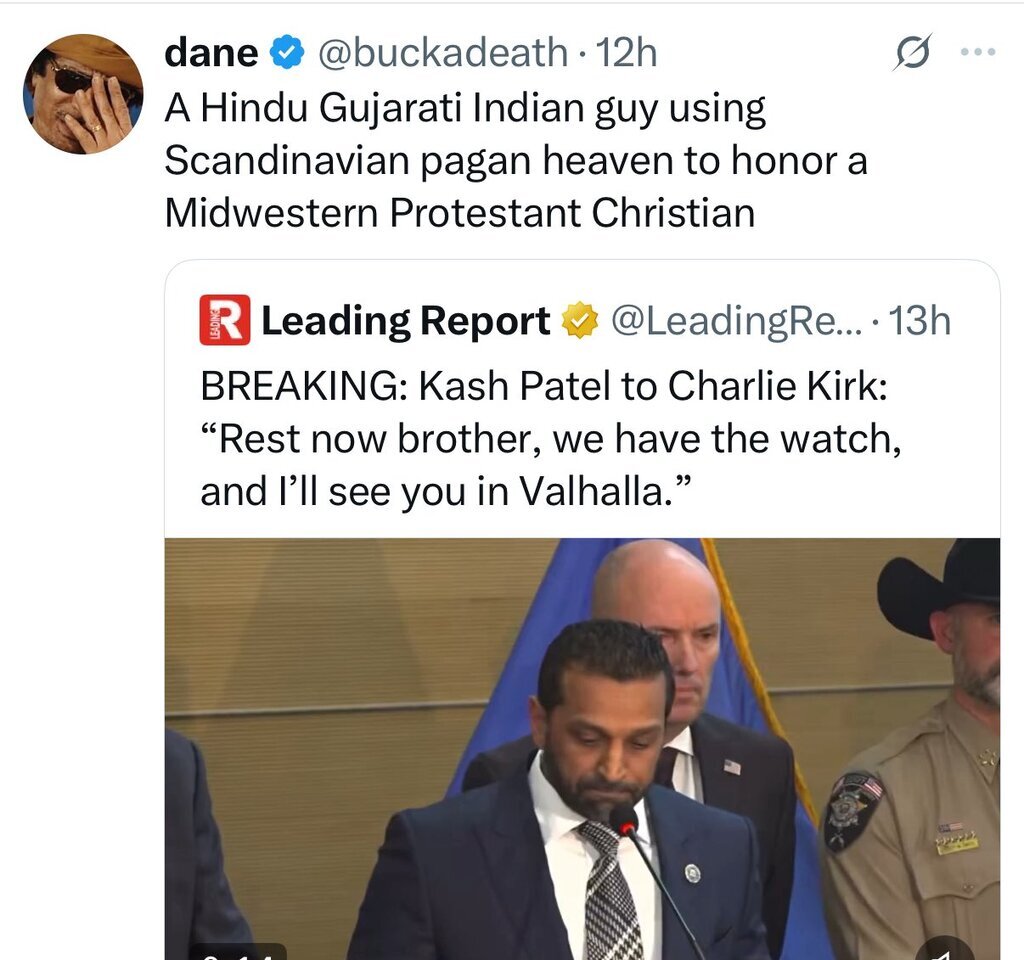Open the 'Leading Report' account name

406,321
